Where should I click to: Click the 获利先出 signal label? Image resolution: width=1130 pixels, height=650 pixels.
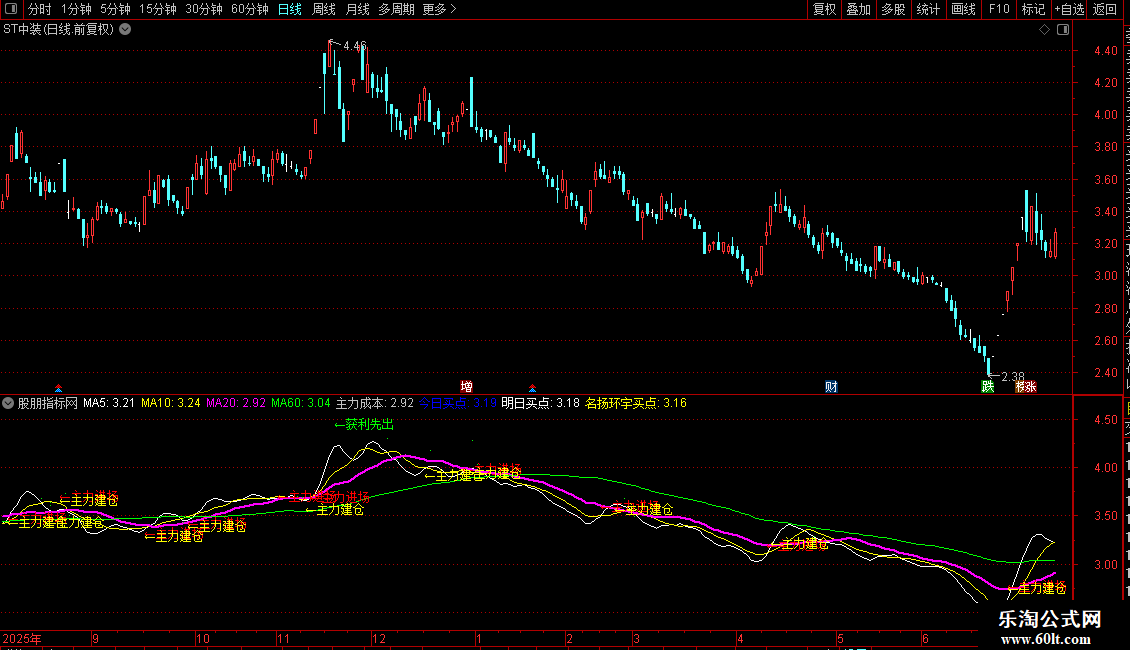pyautogui.click(x=365, y=425)
